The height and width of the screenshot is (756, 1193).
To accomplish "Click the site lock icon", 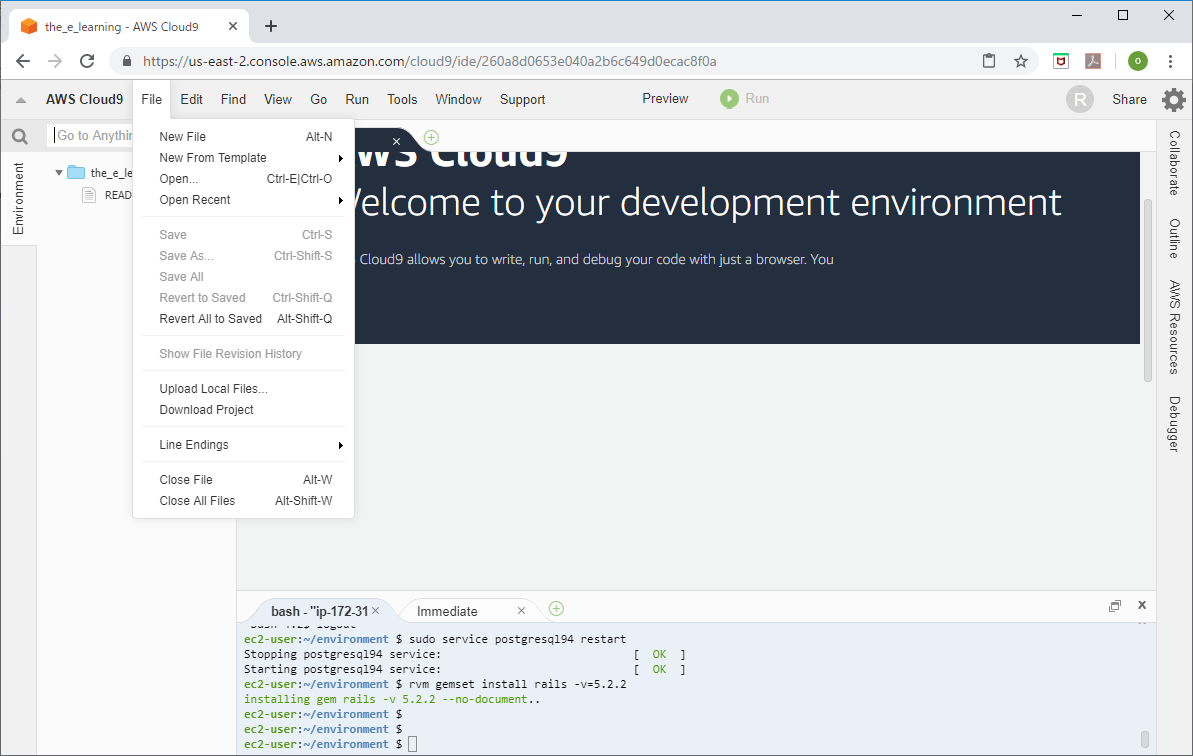I will (x=127, y=61).
